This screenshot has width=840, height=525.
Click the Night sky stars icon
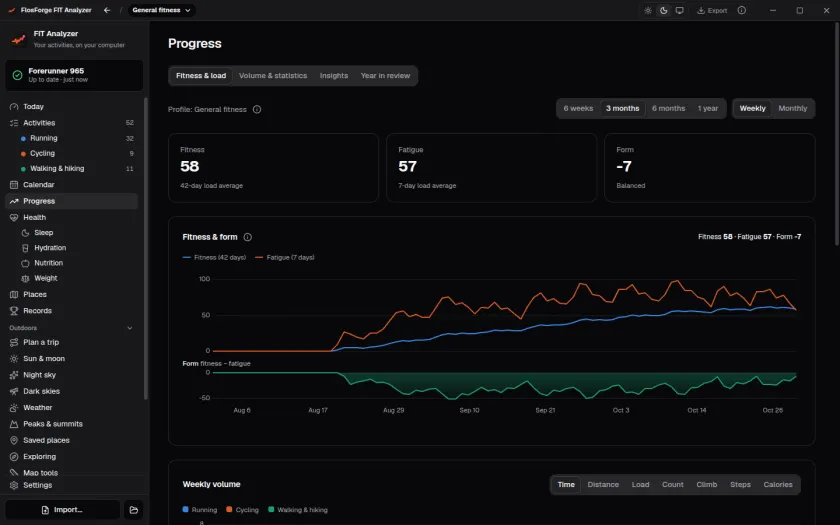[14, 375]
